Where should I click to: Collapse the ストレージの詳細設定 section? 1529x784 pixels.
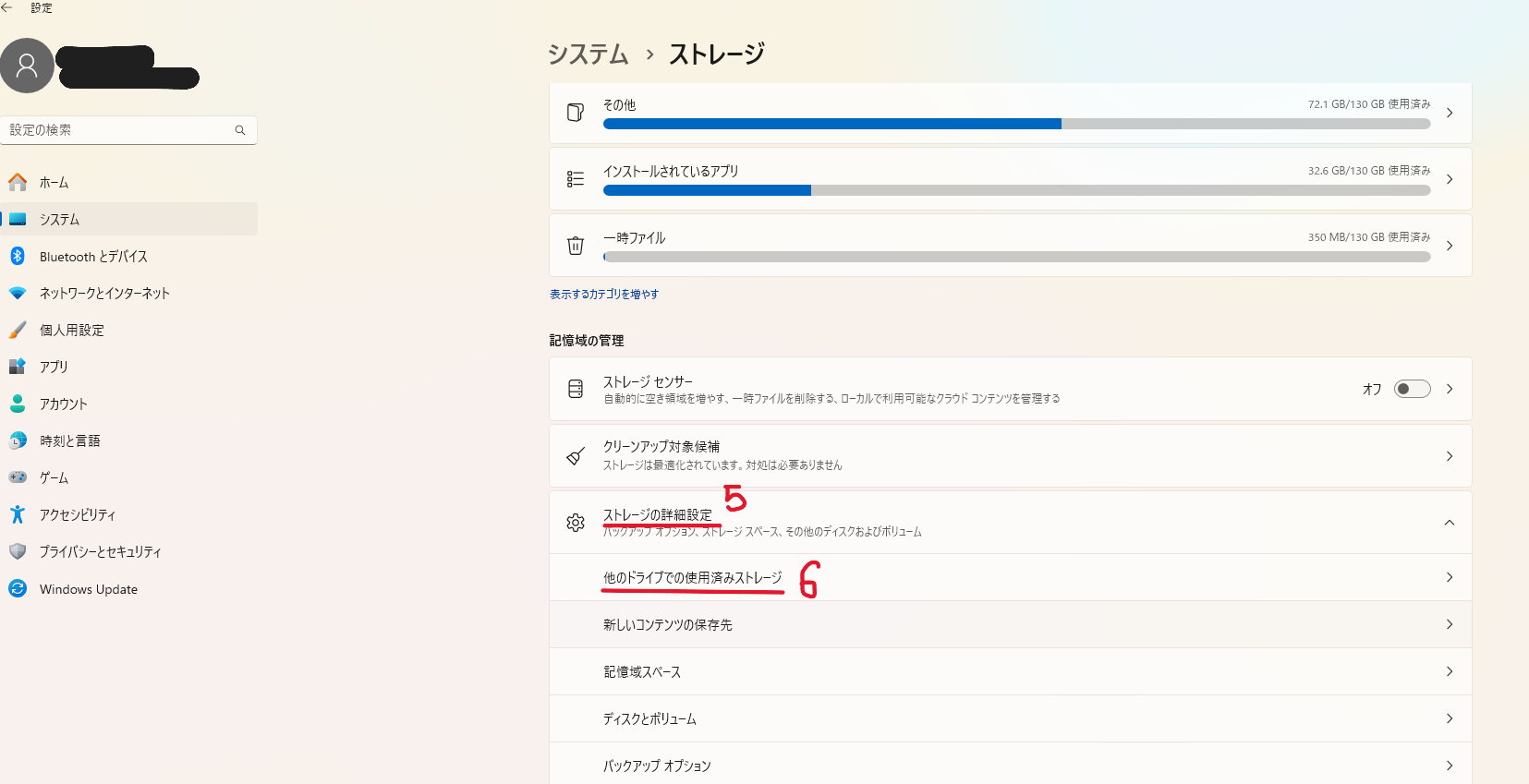click(x=1449, y=523)
